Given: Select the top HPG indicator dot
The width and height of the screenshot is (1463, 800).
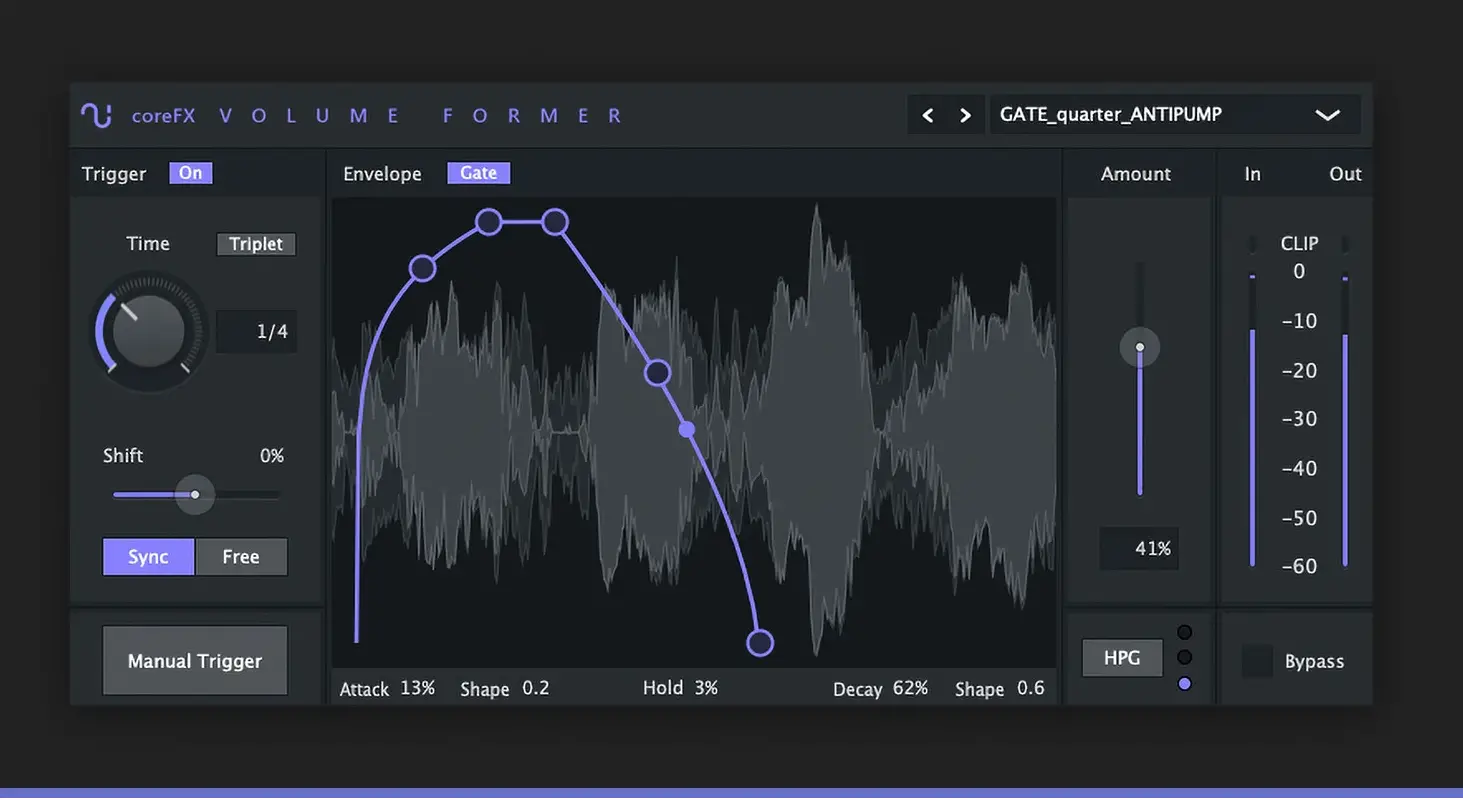Looking at the screenshot, I should 1185,632.
